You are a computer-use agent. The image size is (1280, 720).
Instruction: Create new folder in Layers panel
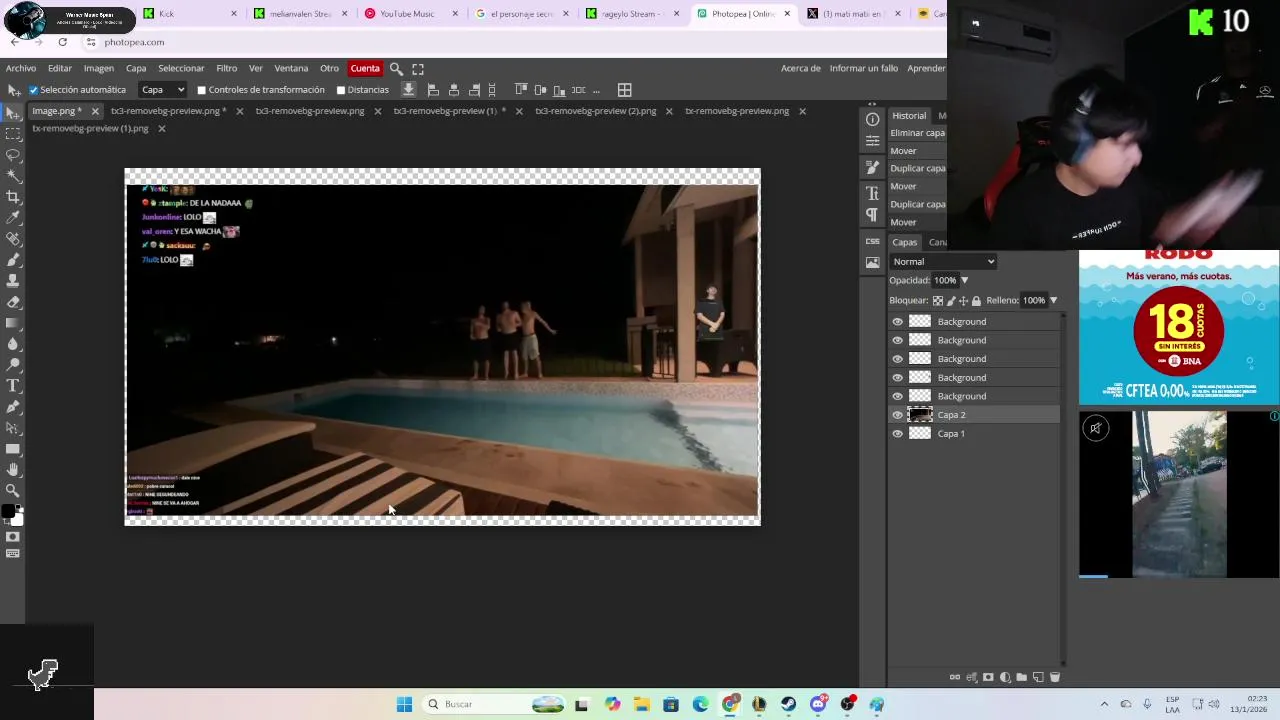[x=1021, y=677]
